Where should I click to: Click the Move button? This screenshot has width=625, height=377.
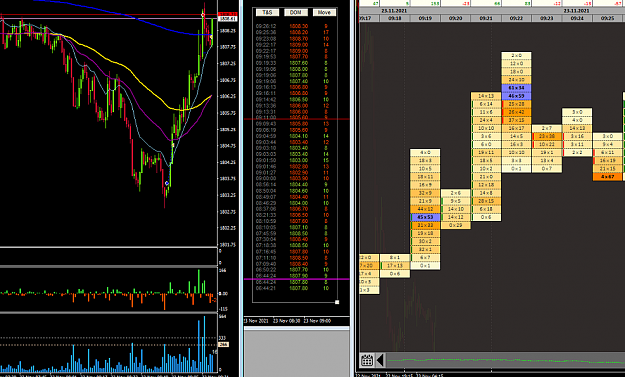(324, 12)
